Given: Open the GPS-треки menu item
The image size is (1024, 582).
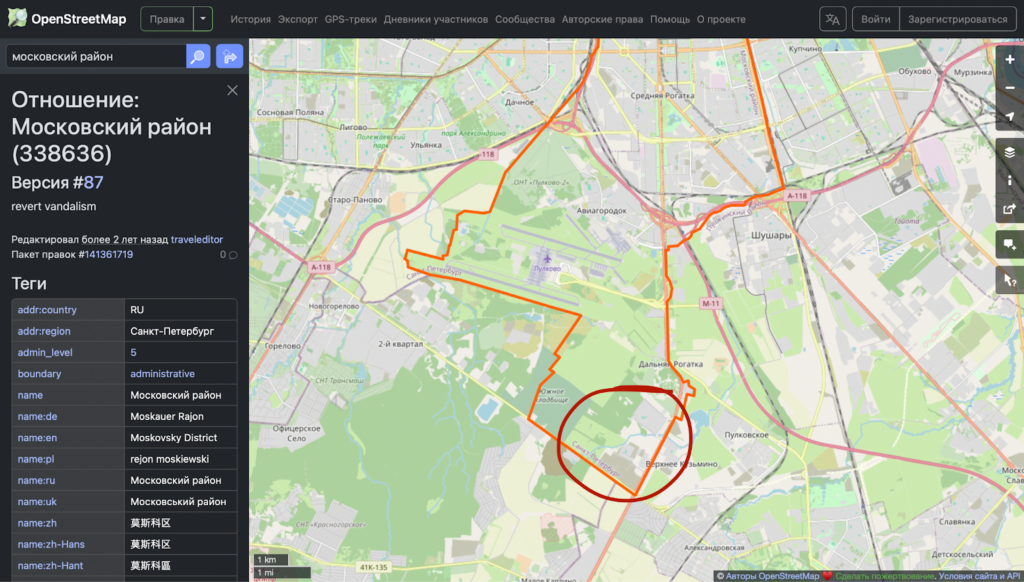Looking at the screenshot, I should point(350,19).
